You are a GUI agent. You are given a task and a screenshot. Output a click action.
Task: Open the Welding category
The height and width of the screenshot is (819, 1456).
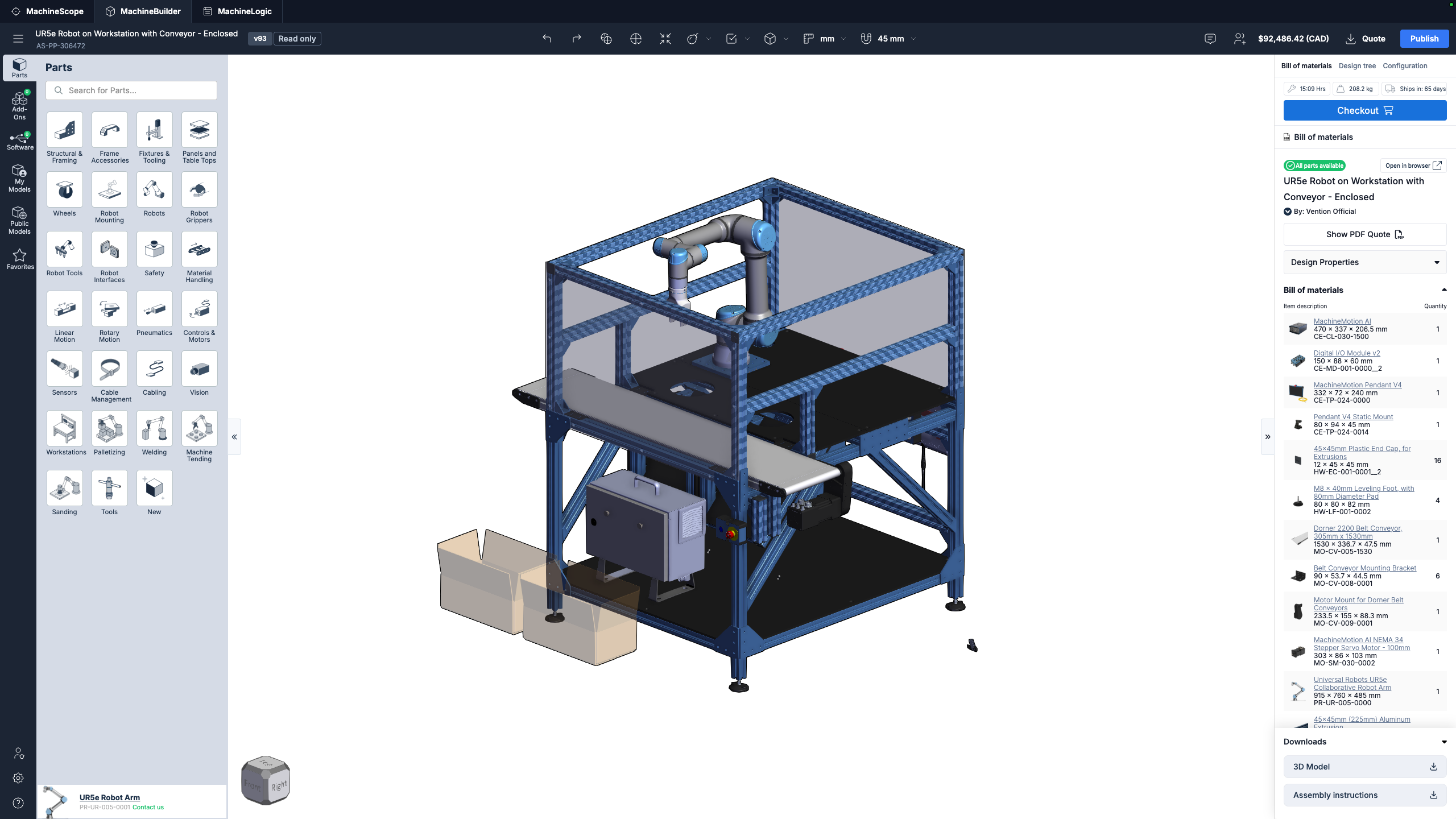[x=154, y=433]
